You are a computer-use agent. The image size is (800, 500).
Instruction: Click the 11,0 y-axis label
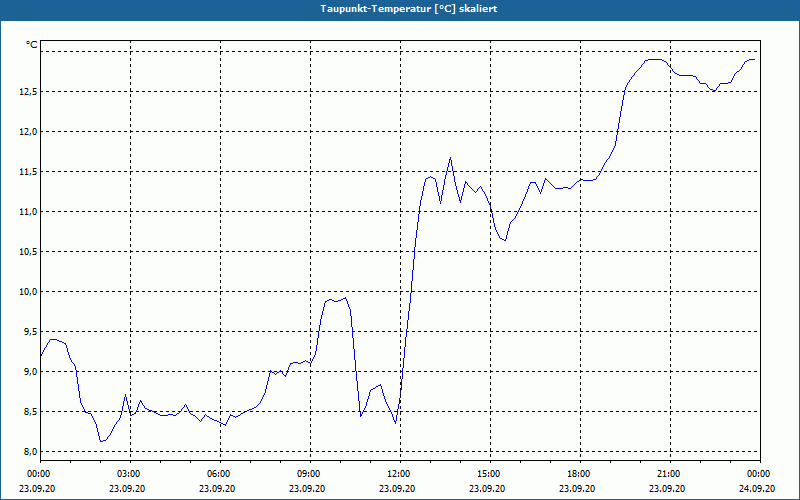(29, 212)
